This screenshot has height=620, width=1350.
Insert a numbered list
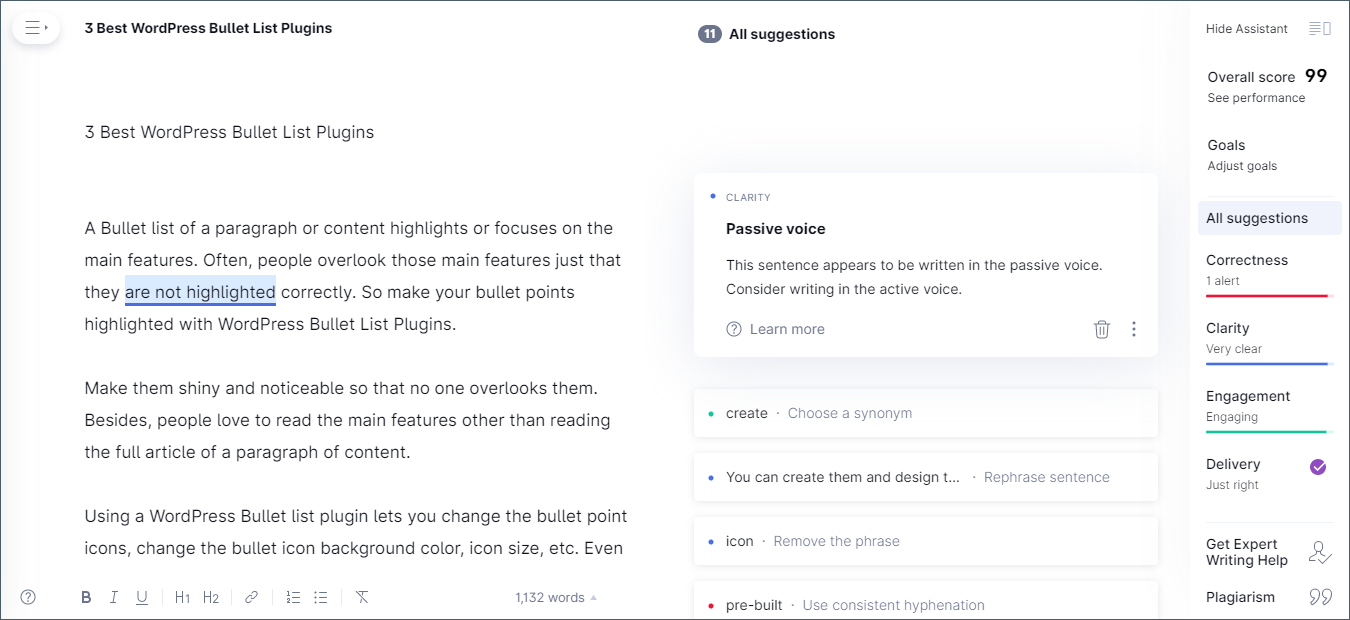click(293, 597)
